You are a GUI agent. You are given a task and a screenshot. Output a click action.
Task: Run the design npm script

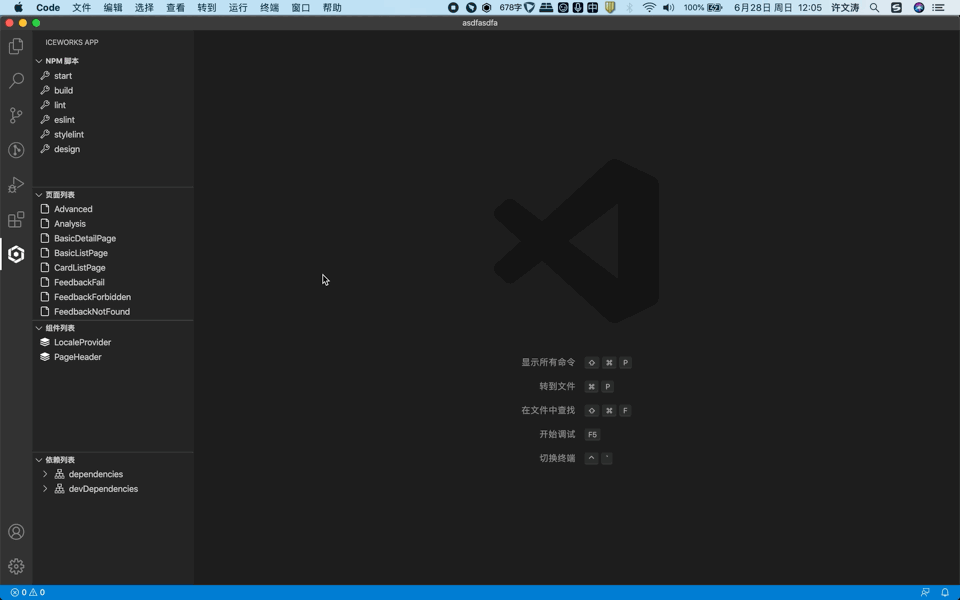(113, 149)
